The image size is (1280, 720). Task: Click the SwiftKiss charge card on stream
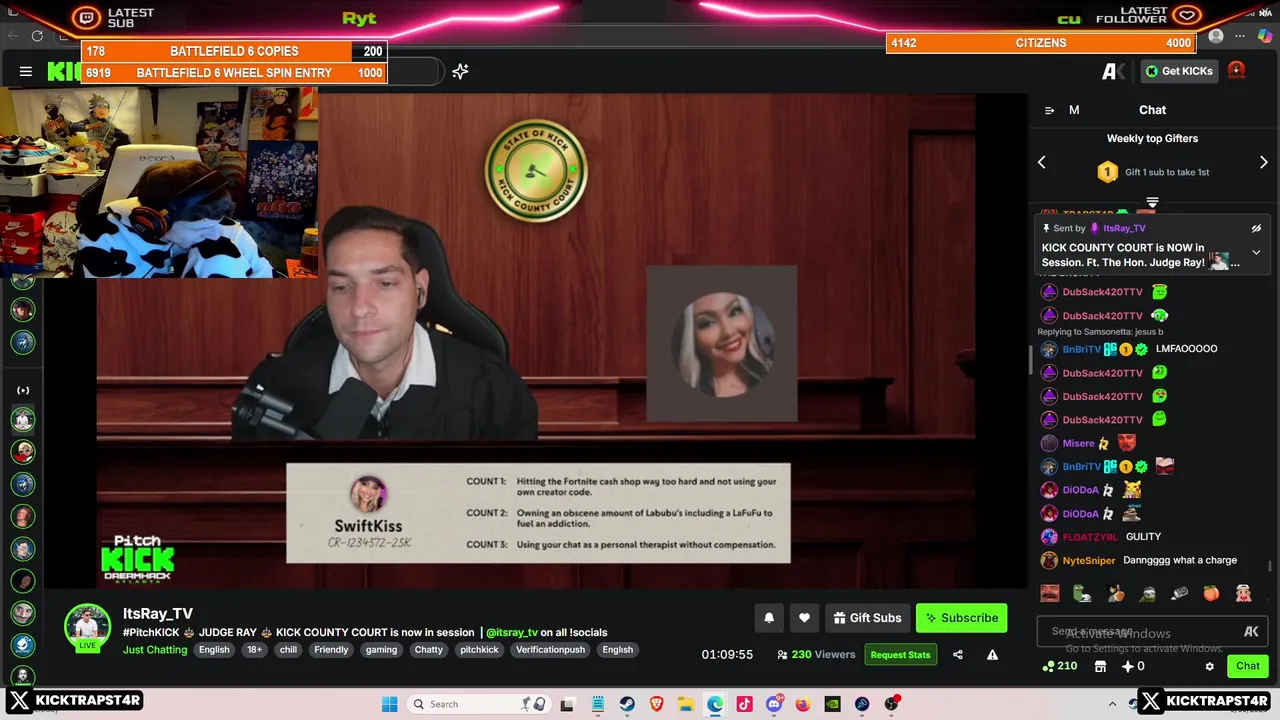(x=538, y=513)
